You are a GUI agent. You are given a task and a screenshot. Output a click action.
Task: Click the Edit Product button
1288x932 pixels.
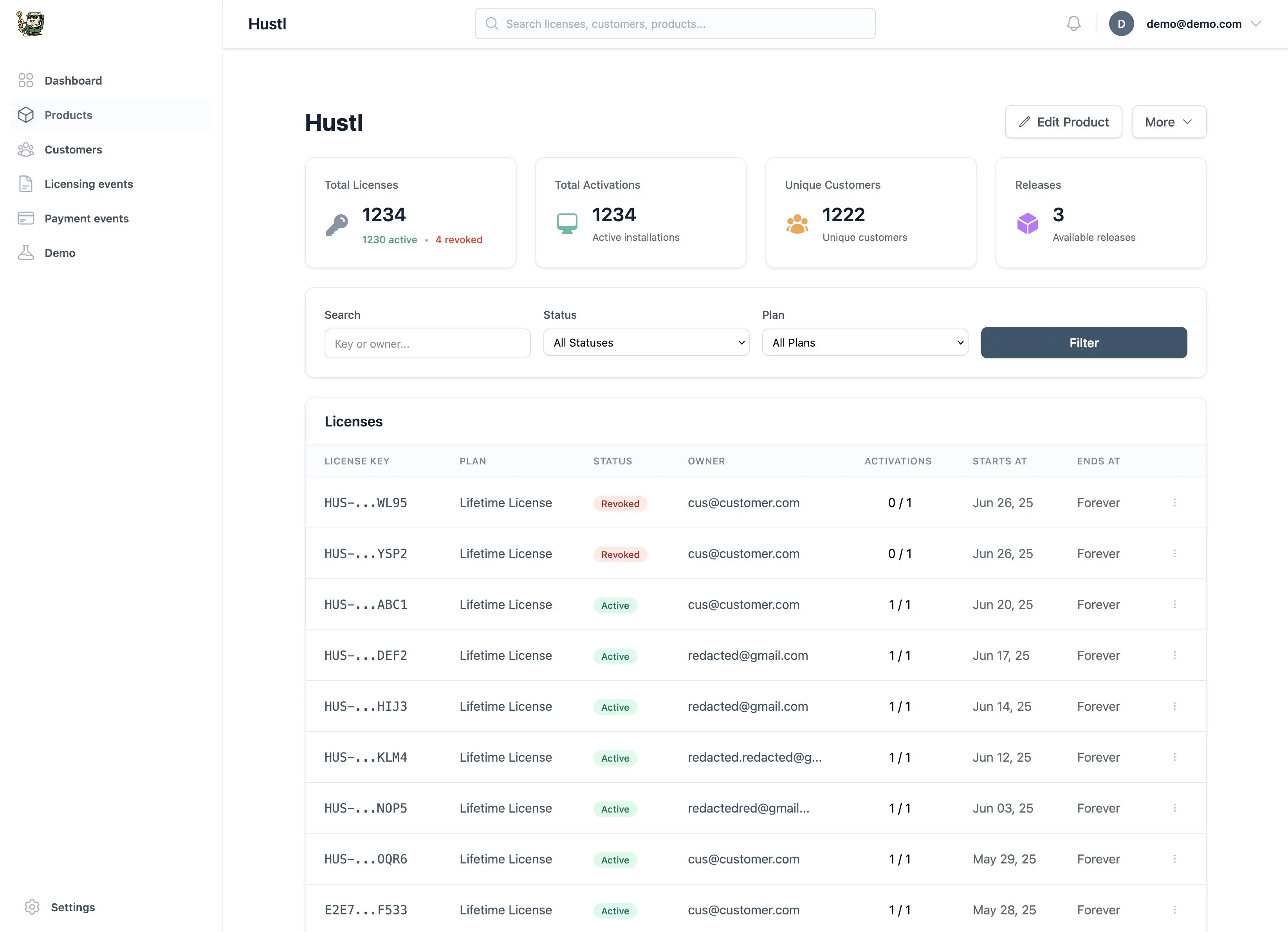pyautogui.click(x=1063, y=121)
